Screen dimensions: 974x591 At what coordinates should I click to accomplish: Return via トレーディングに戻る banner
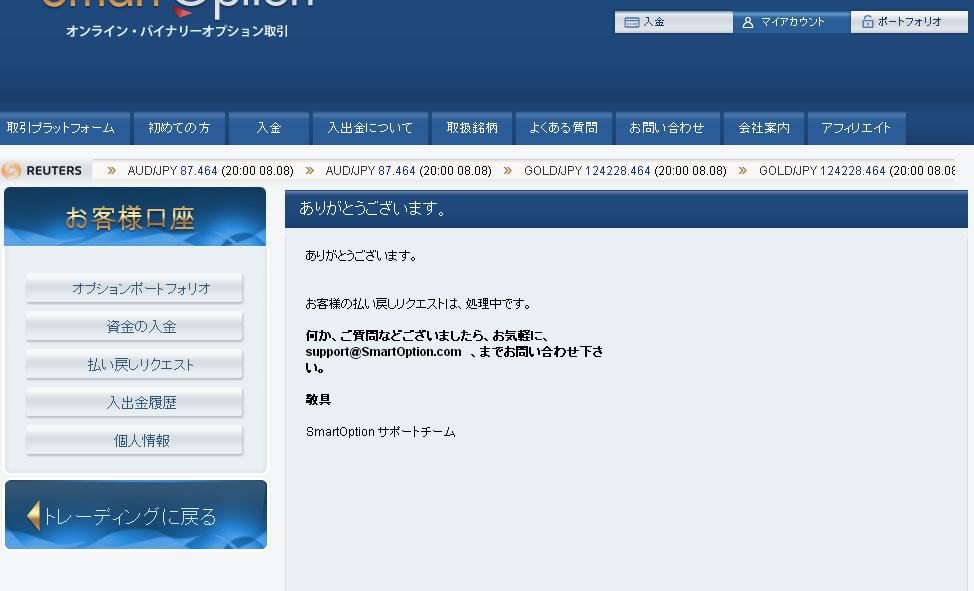(136, 515)
